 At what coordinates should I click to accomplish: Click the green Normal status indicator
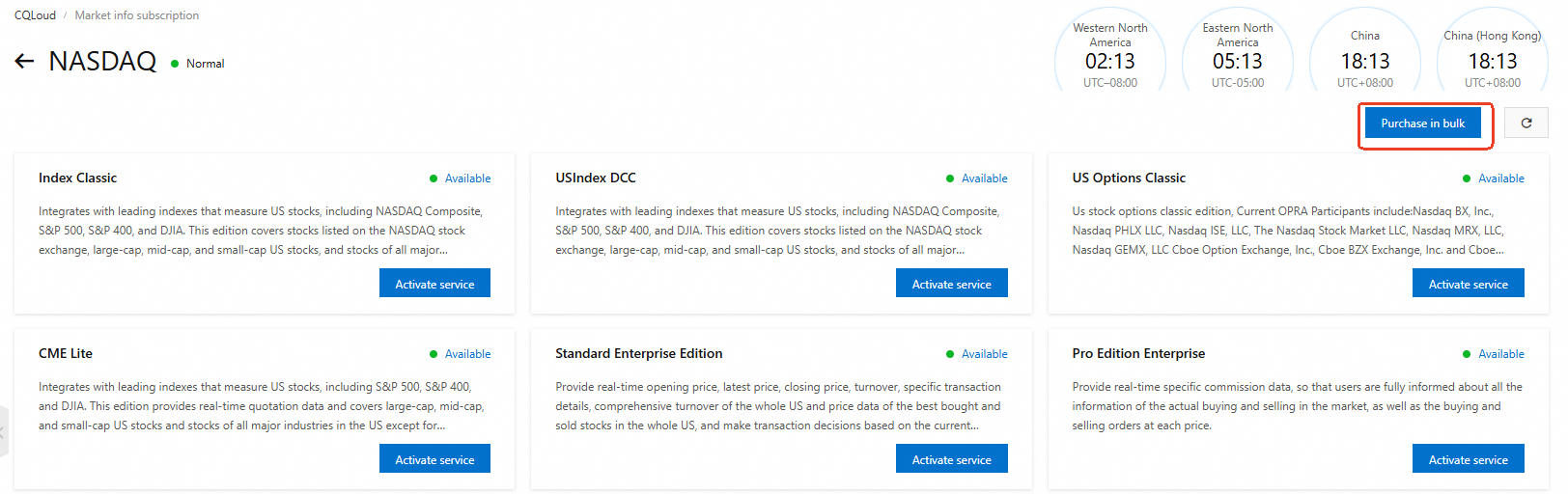198,64
